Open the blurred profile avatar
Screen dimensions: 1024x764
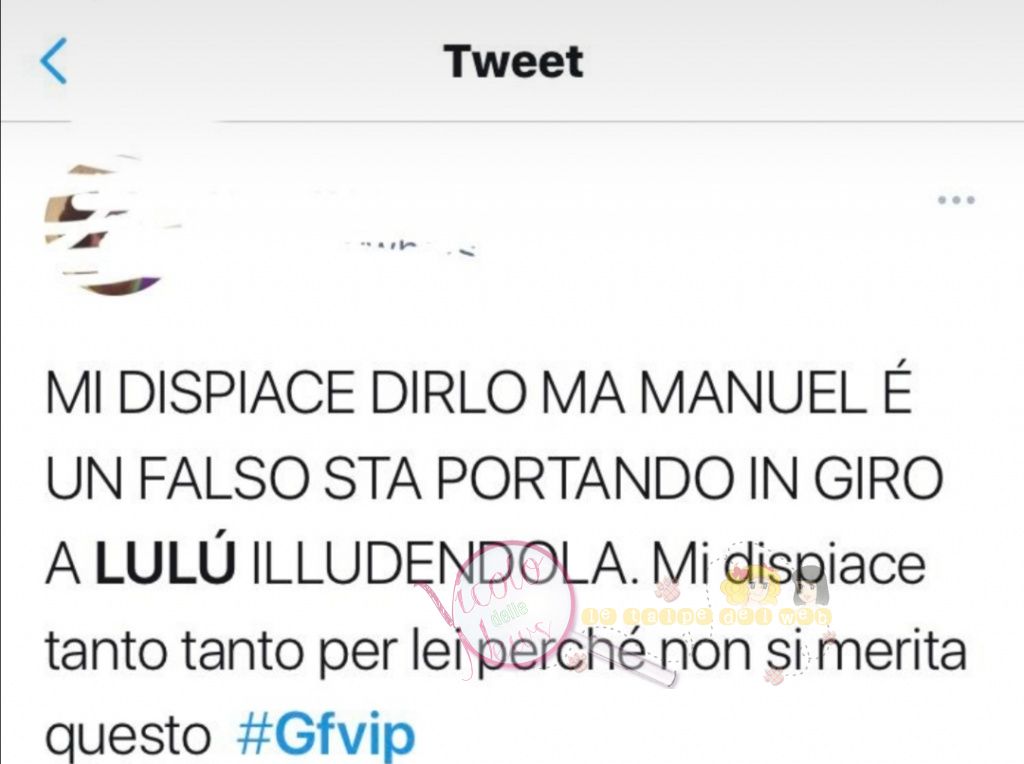tap(103, 225)
